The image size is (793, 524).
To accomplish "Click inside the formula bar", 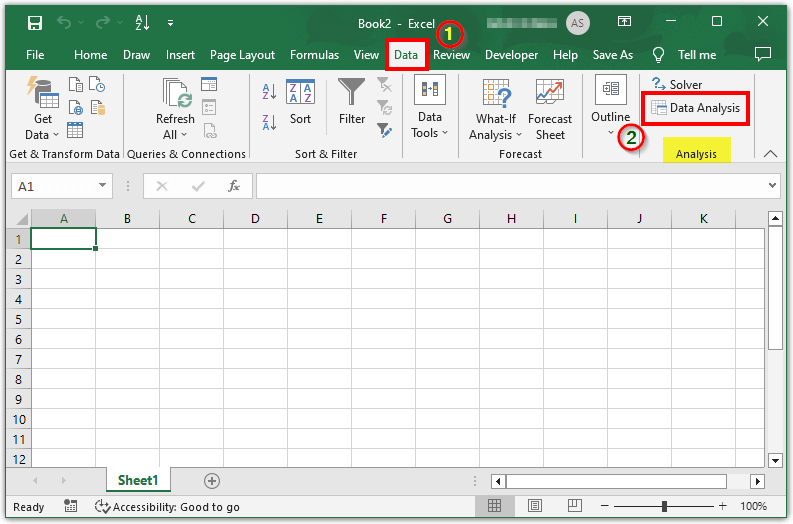I will [x=511, y=186].
